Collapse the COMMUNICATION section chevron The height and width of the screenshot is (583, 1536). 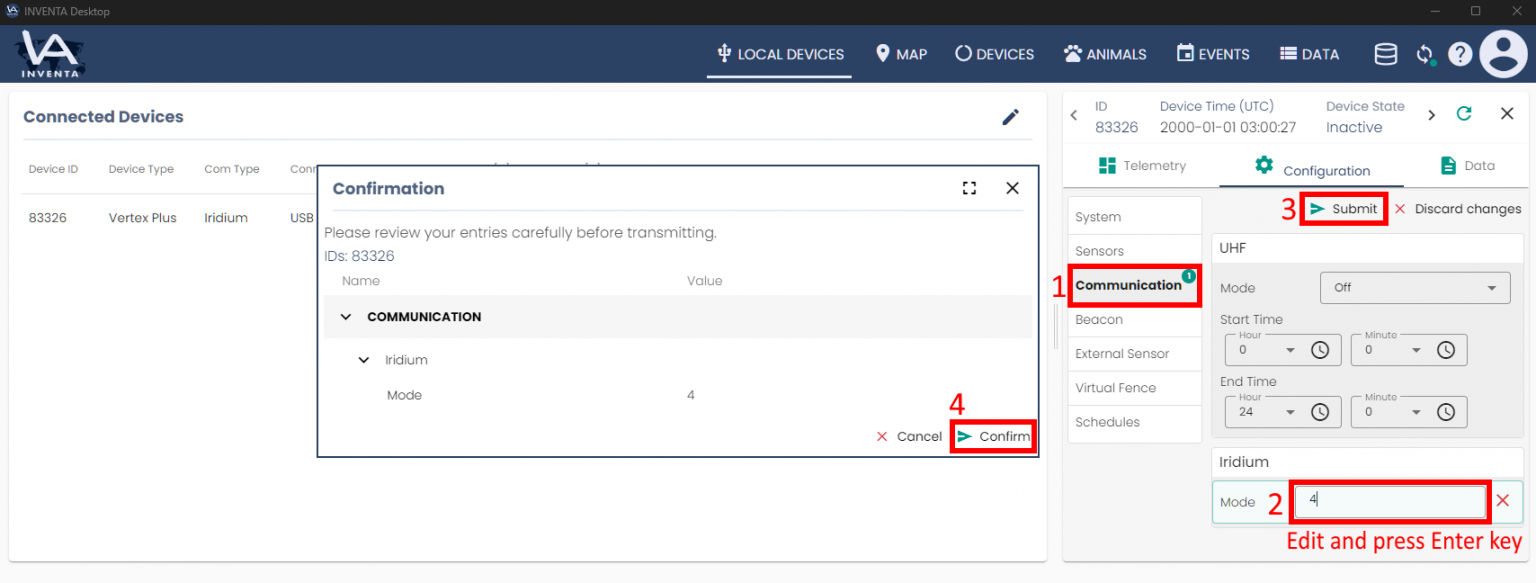346,317
